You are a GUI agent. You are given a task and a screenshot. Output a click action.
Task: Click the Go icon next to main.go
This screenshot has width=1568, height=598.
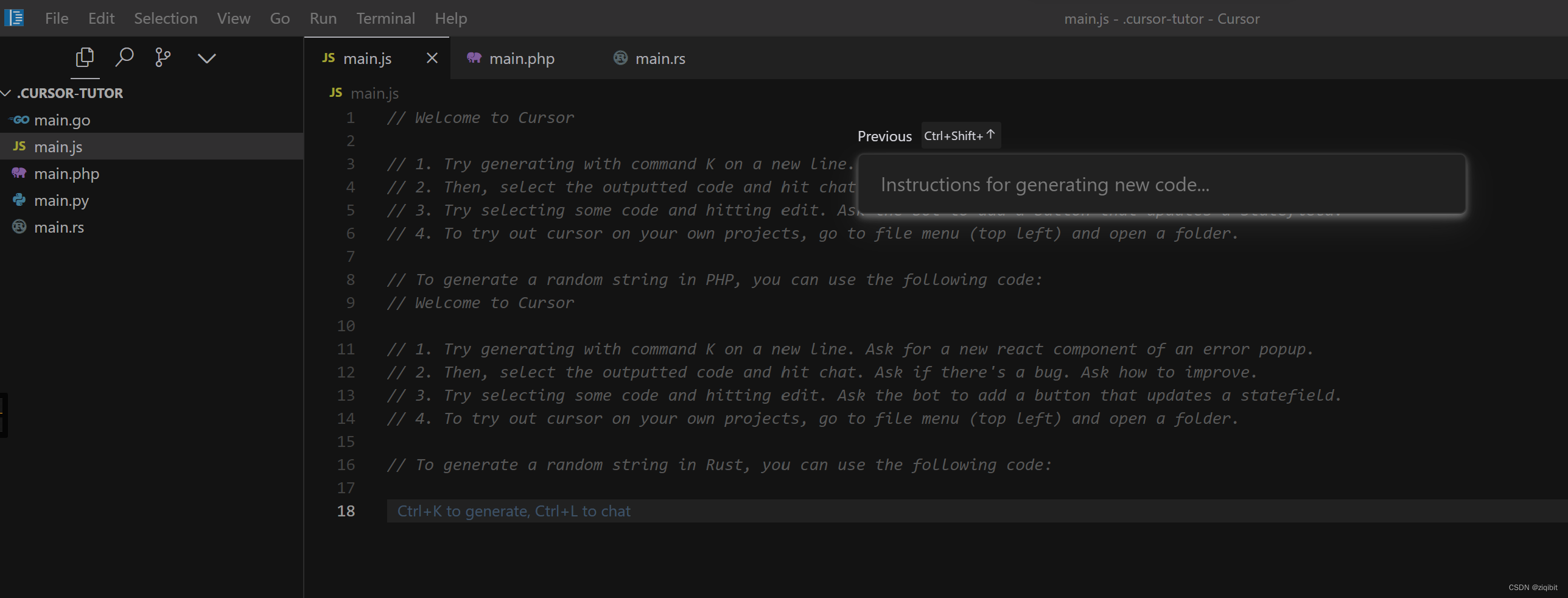point(19,120)
